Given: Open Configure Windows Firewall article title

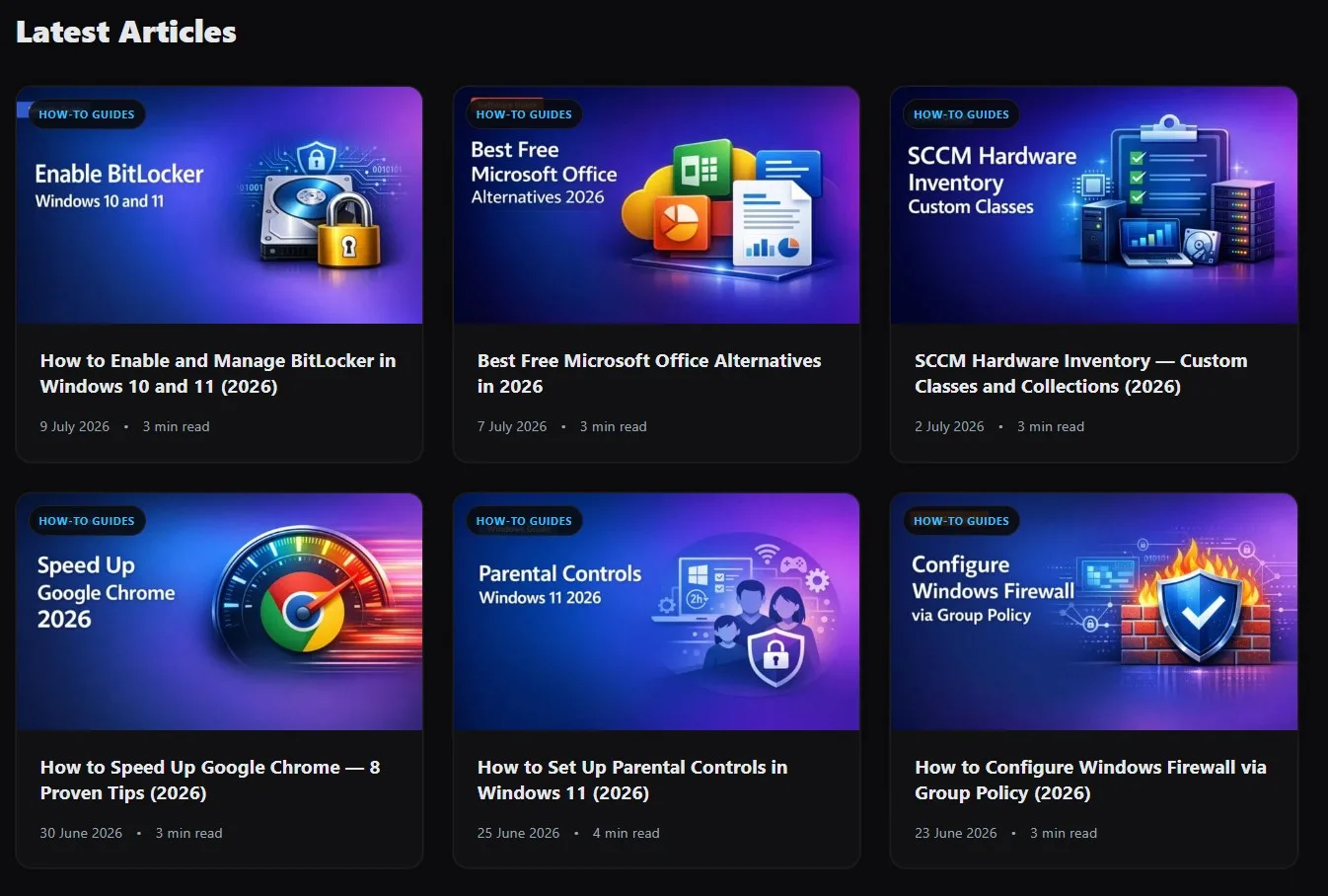Looking at the screenshot, I should tap(1090, 781).
